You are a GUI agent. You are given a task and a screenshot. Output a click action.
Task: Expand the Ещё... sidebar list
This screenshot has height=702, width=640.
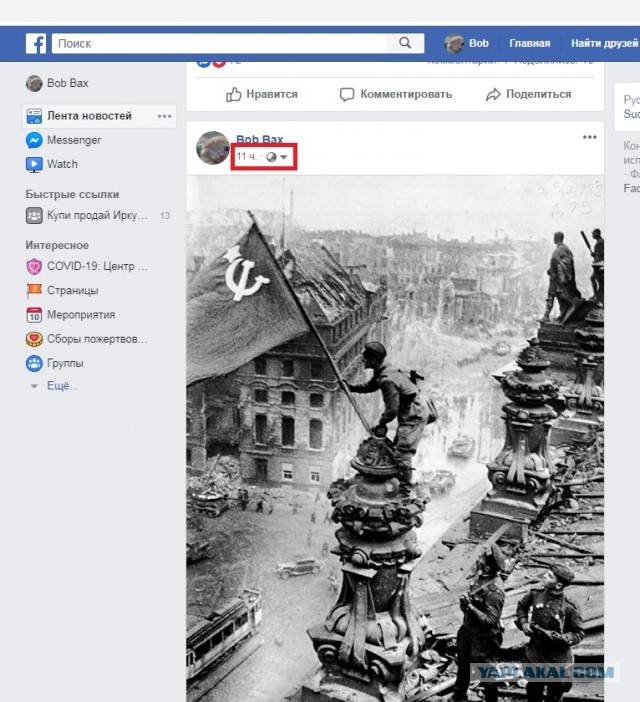click(x=62, y=386)
